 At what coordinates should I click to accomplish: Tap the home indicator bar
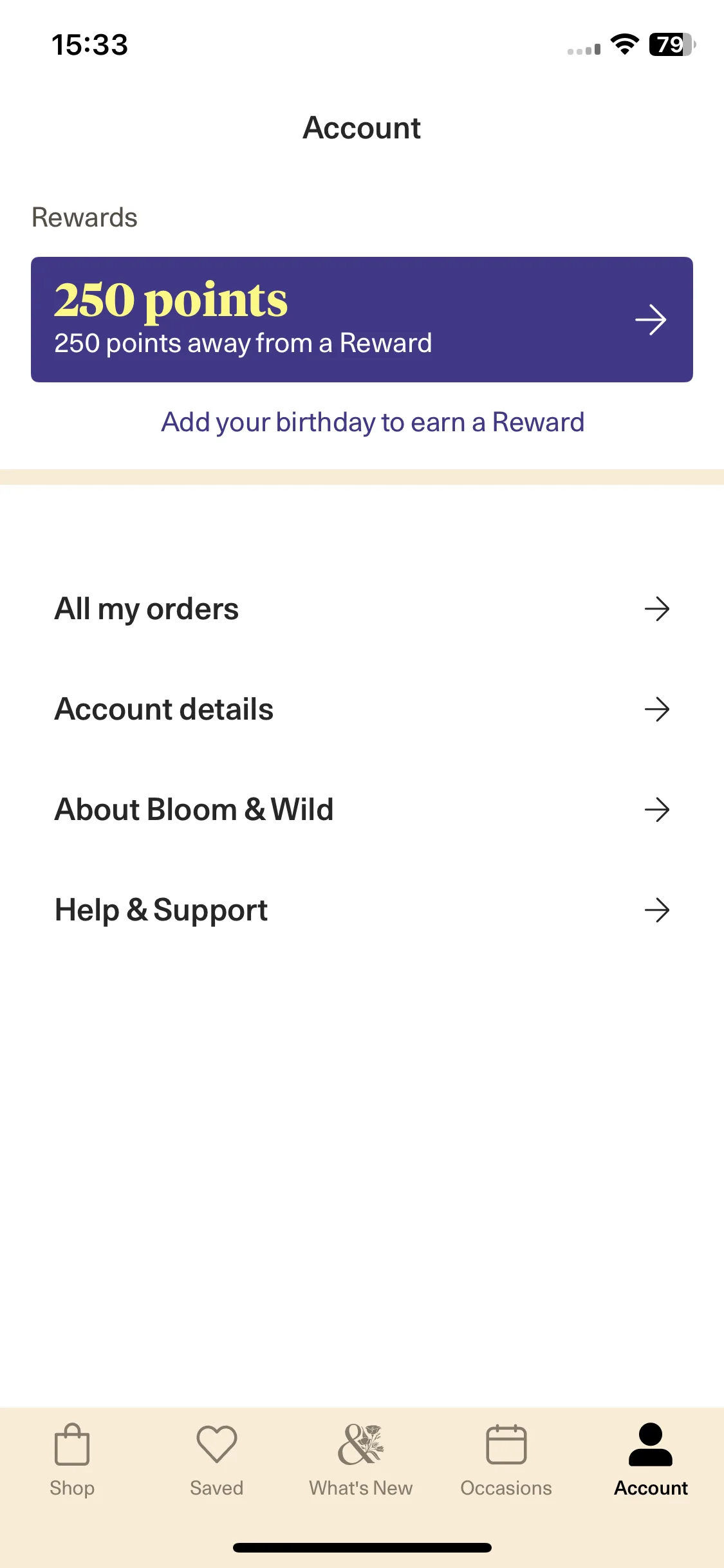coord(362,1547)
